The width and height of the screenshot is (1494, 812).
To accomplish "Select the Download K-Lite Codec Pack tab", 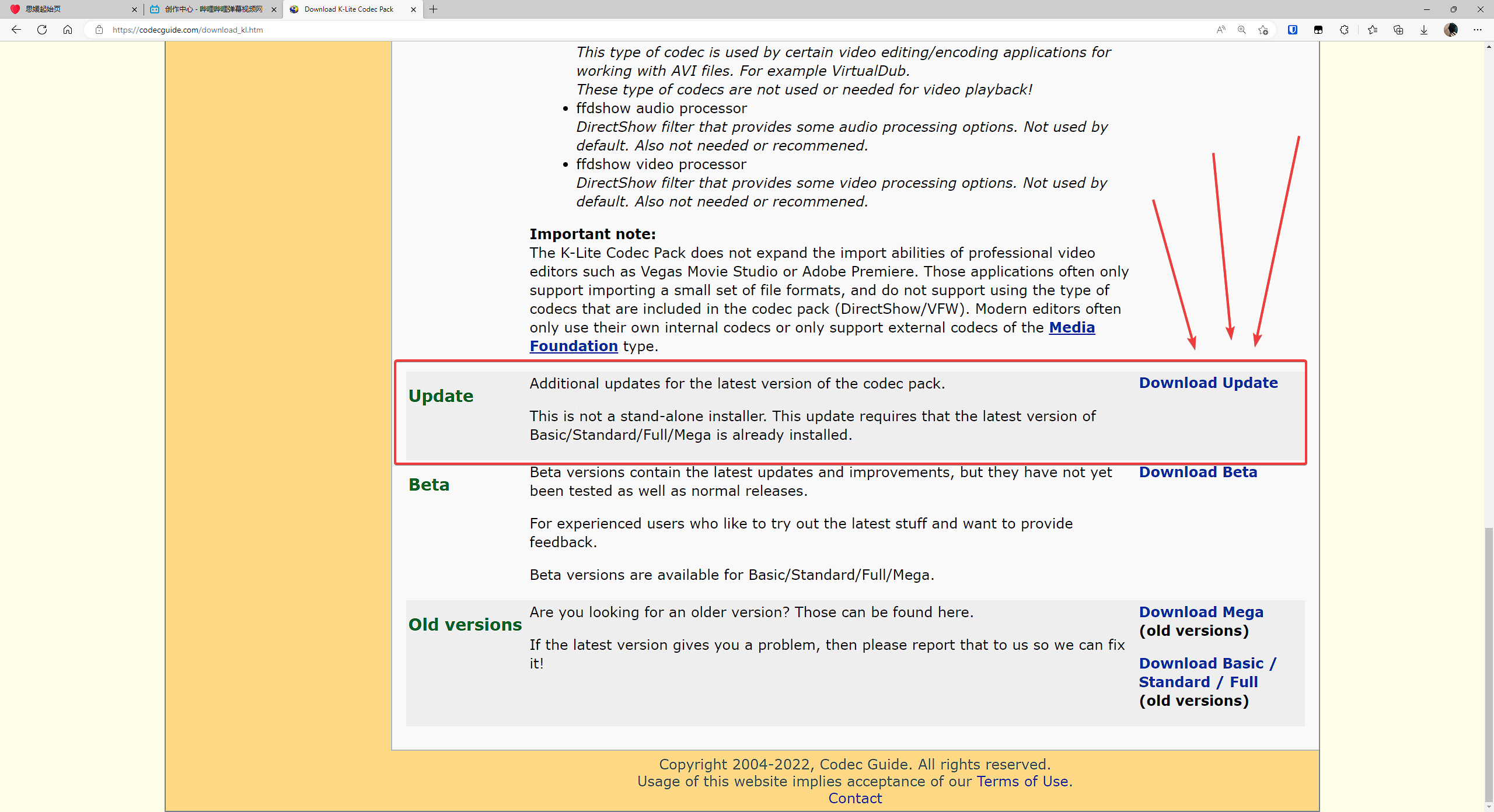I will tap(352, 9).
